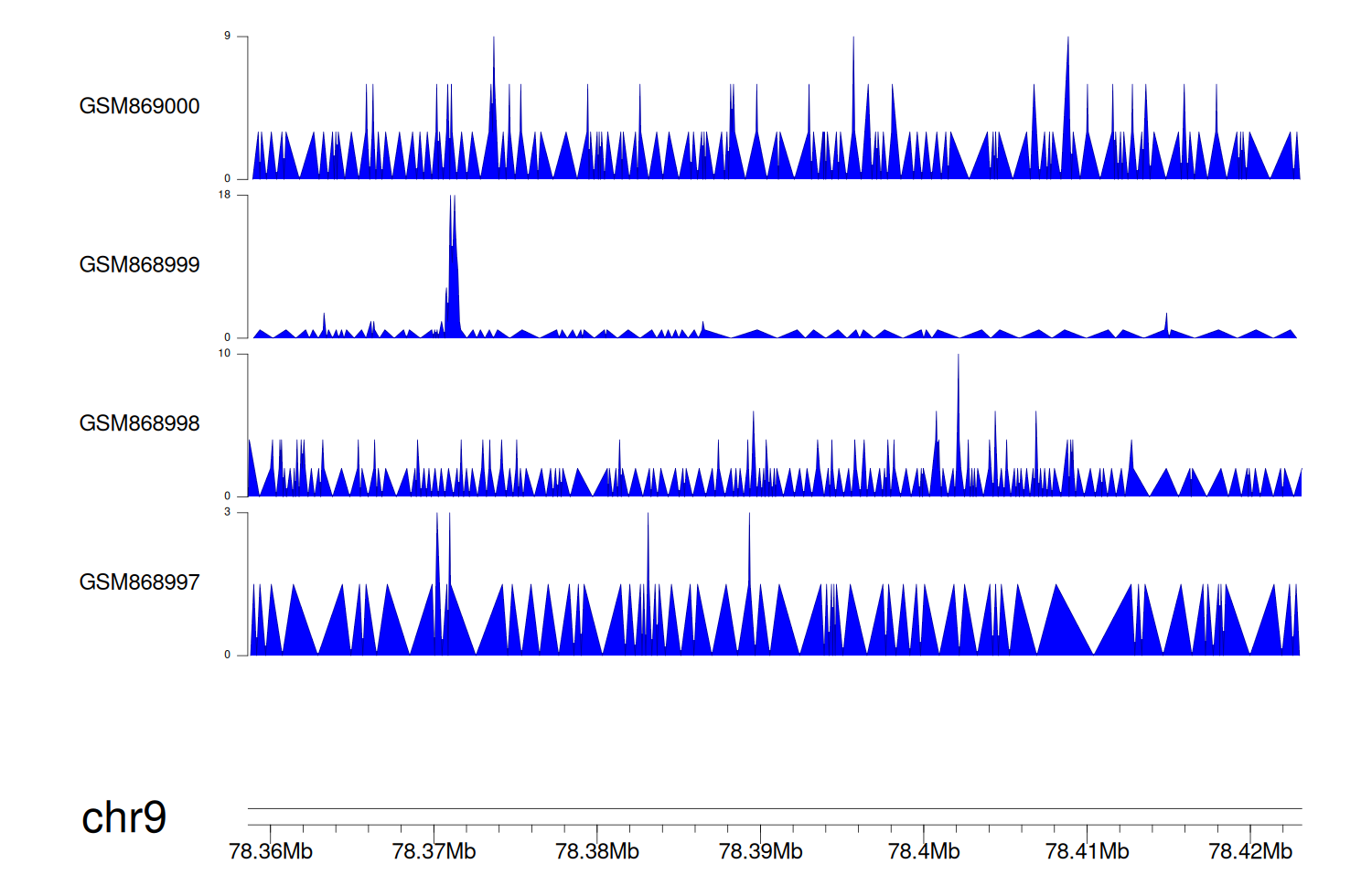
Task: Jump to the 78.39Mb axis label
Action: pyautogui.click(x=760, y=852)
